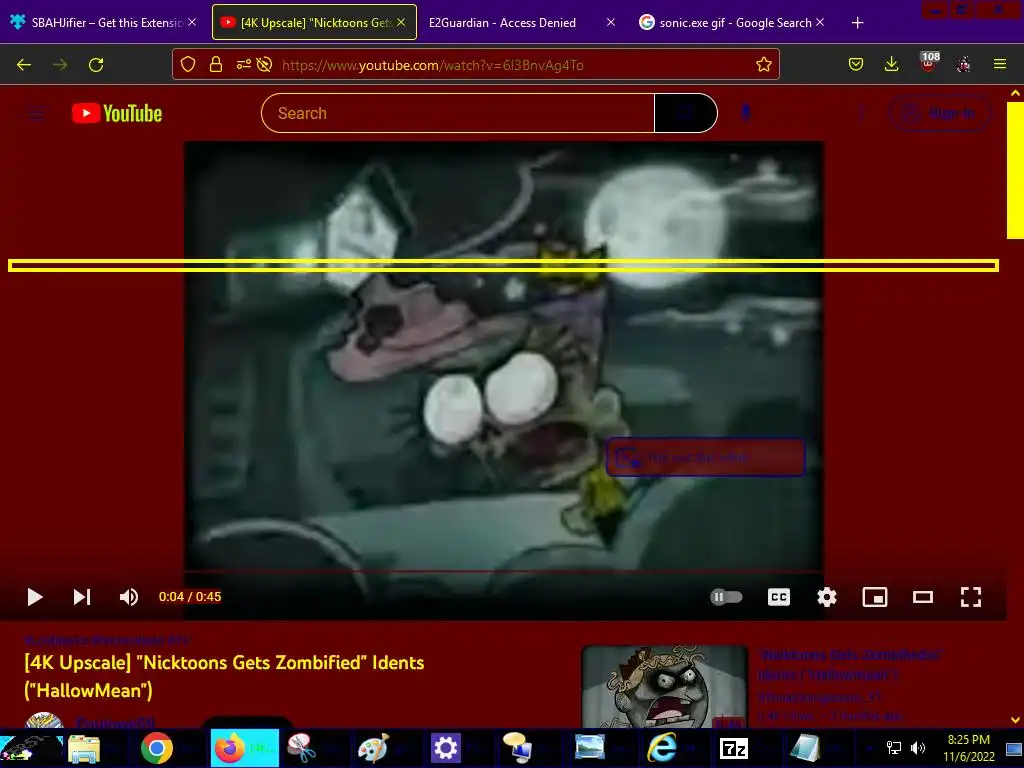
Task: Mute the video volume speaker icon
Action: click(129, 597)
